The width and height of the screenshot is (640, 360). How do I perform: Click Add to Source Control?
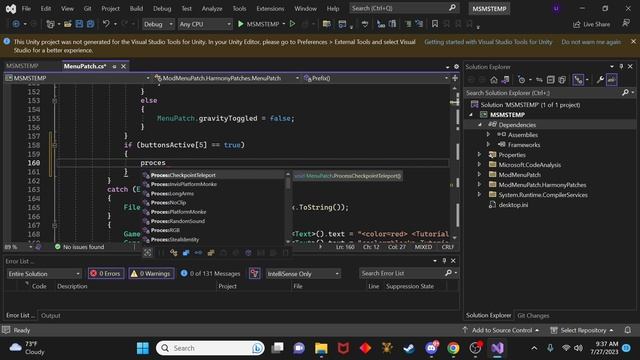click(502, 330)
